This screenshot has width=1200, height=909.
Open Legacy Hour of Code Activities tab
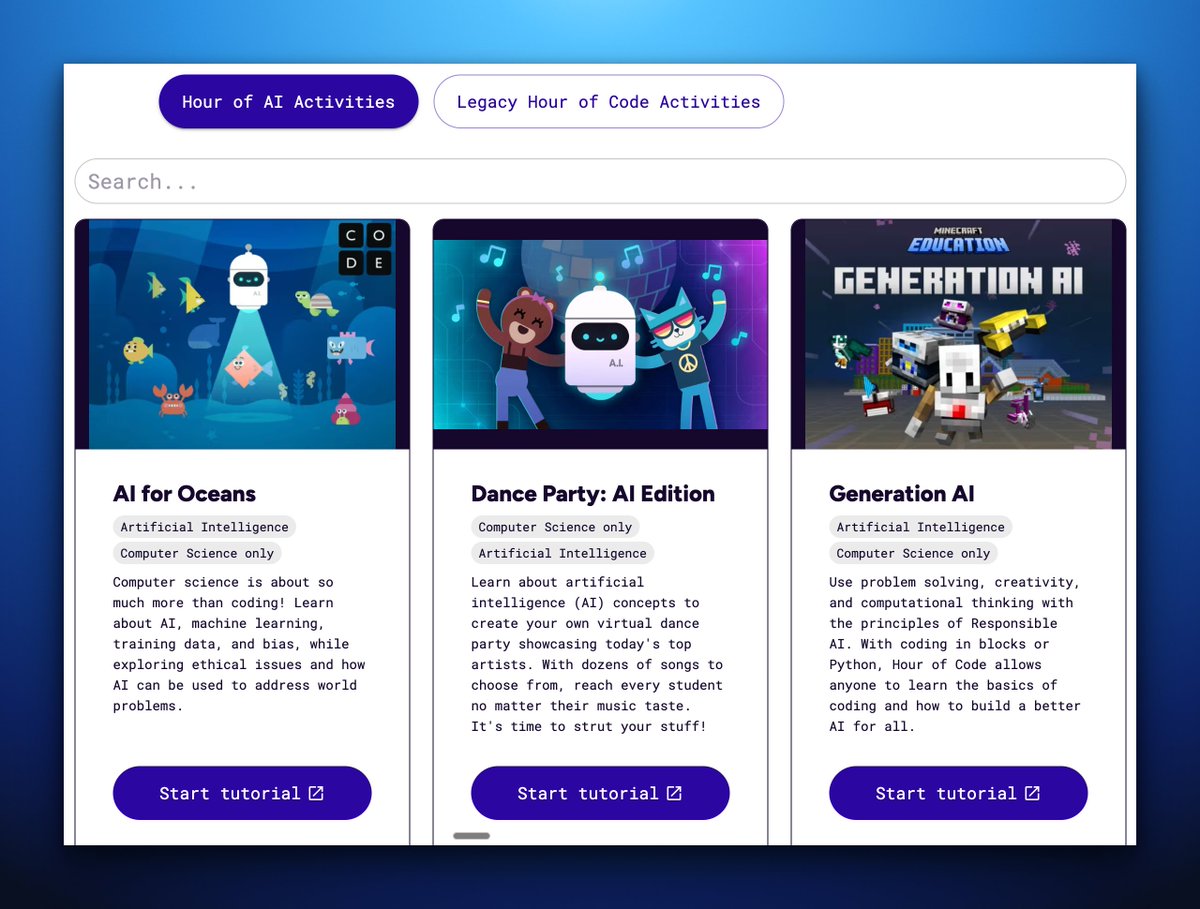click(608, 101)
